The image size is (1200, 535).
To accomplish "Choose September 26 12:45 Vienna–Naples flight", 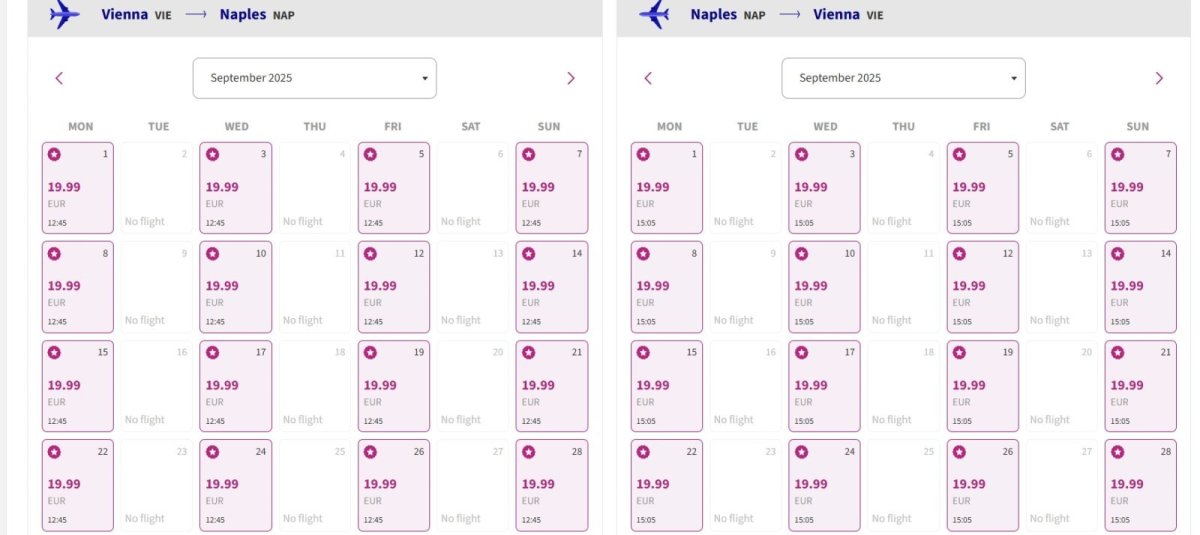I will pyautogui.click(x=394, y=485).
